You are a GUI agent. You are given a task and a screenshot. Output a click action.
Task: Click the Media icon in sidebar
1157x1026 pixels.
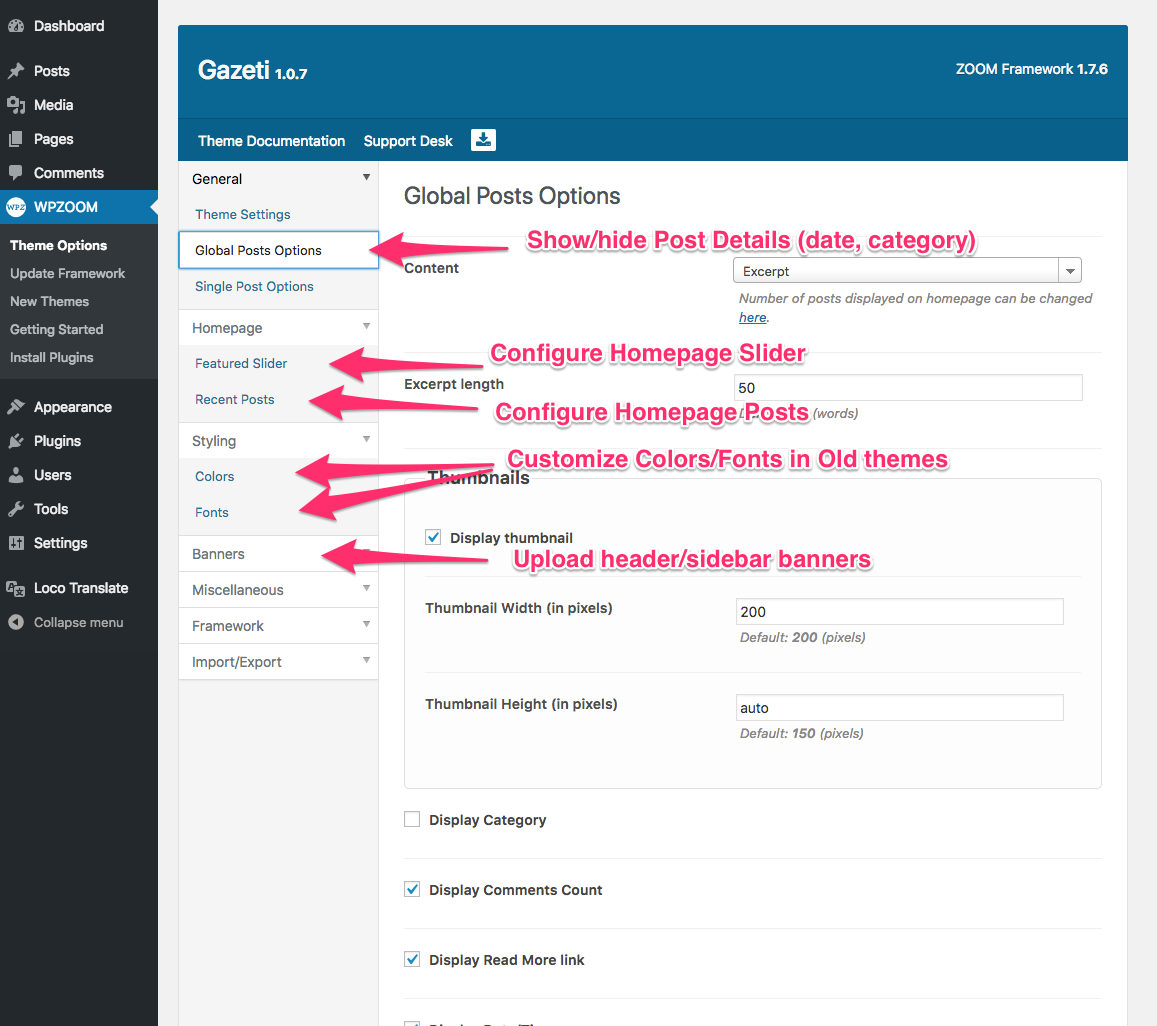pyautogui.click(x=16, y=105)
